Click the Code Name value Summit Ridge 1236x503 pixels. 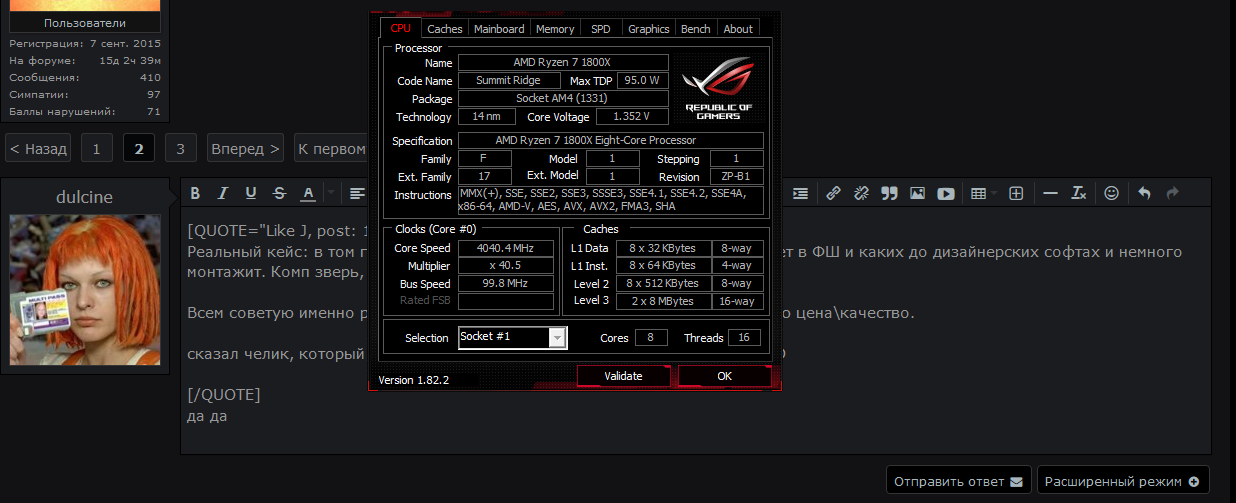point(510,80)
